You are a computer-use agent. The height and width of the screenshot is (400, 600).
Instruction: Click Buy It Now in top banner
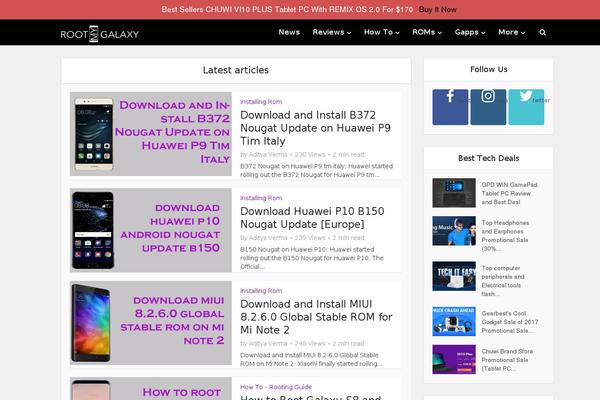437,10
